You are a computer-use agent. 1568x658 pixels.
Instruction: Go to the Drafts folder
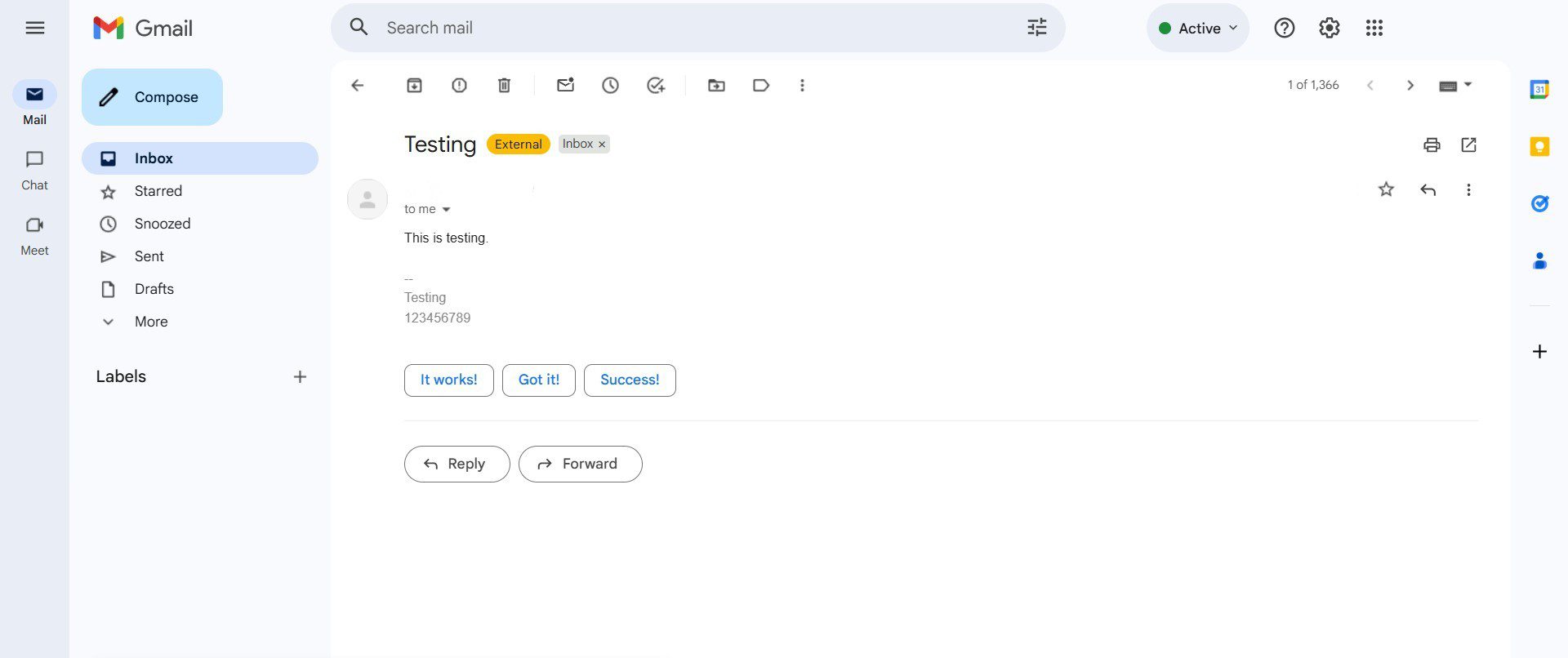tap(154, 289)
